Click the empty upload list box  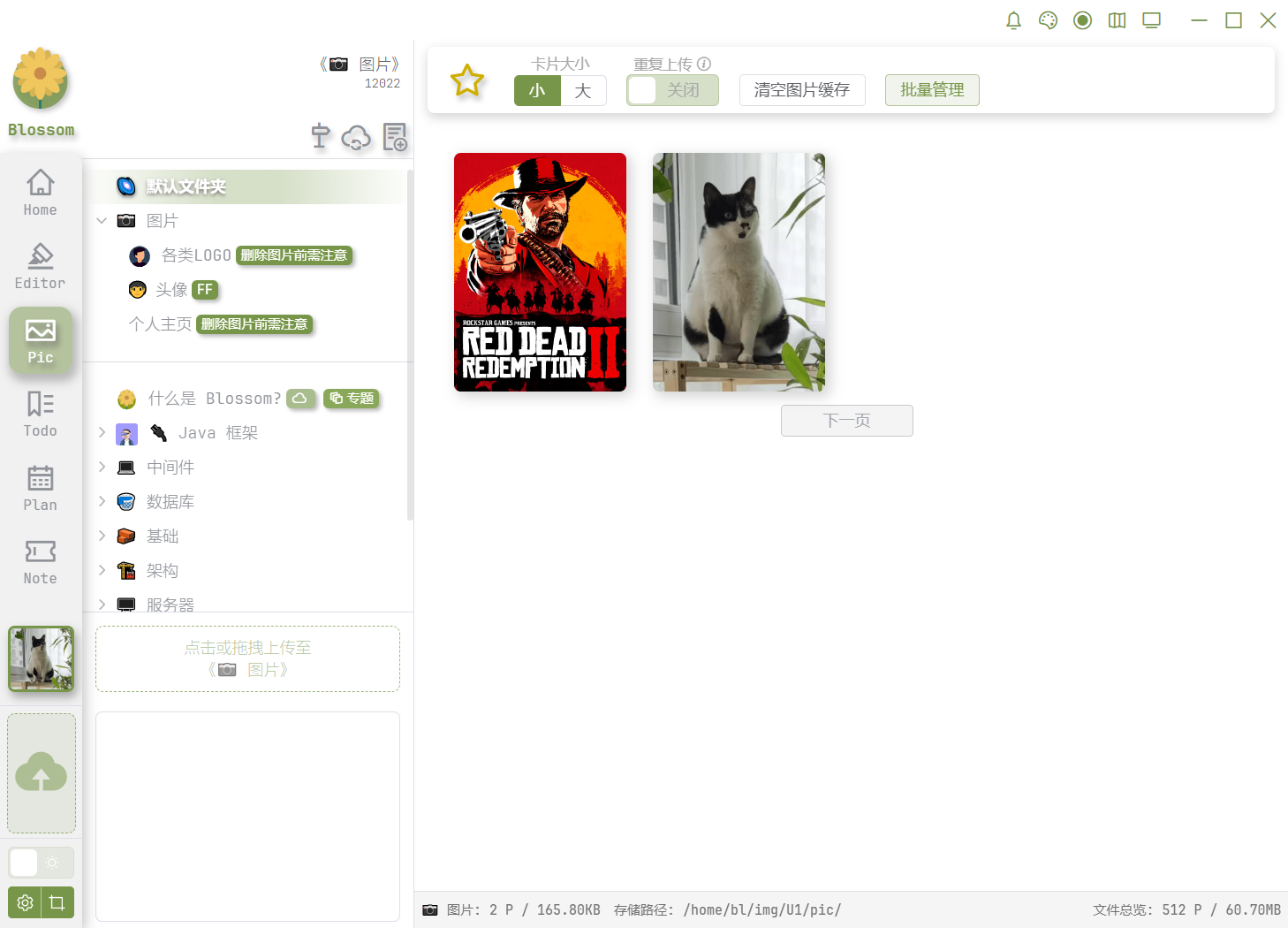coord(247,817)
